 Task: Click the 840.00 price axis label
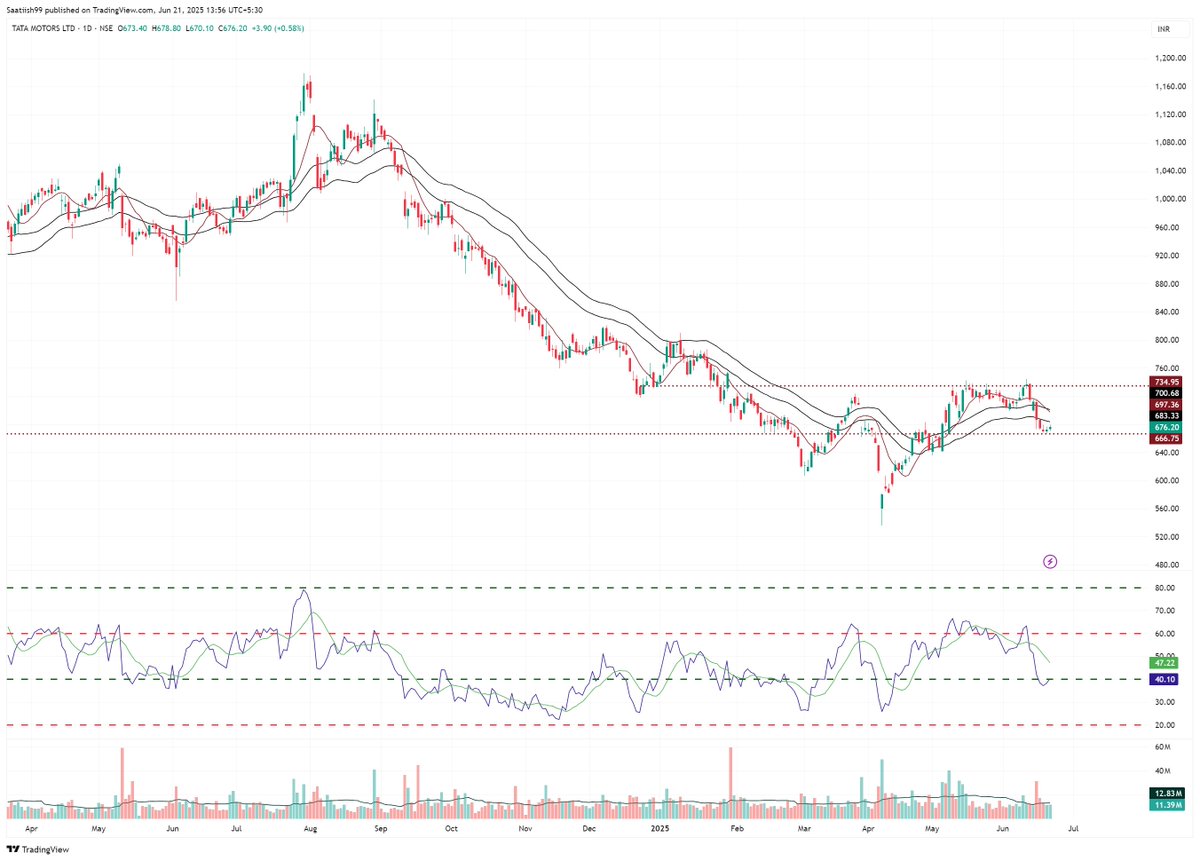coord(1166,311)
